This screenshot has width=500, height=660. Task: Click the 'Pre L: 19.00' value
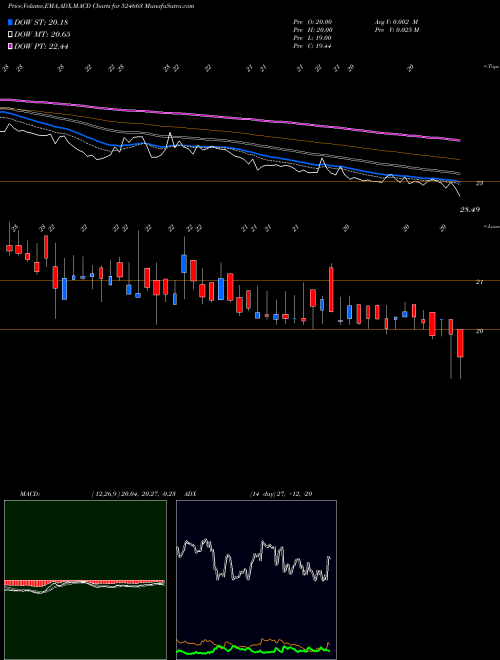click(x=312, y=38)
